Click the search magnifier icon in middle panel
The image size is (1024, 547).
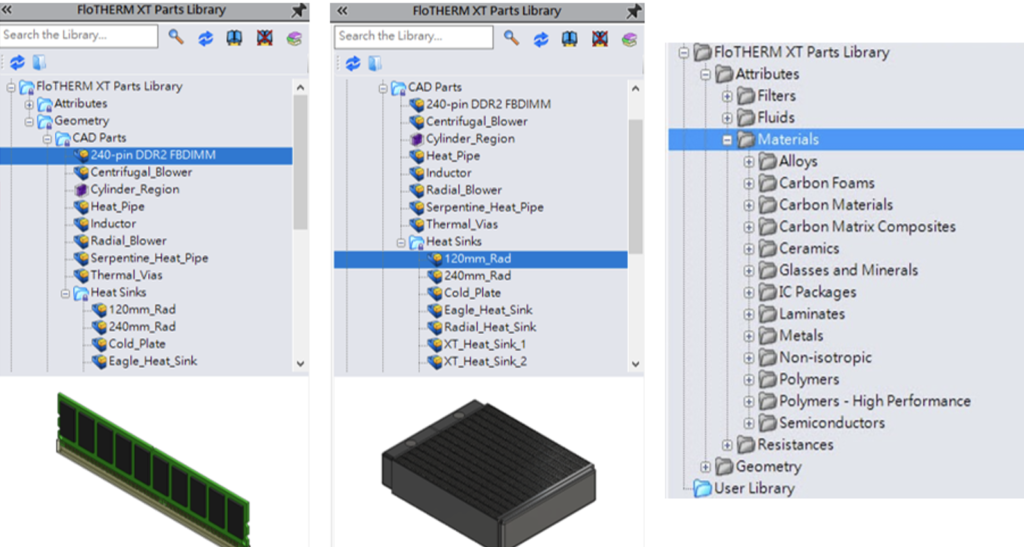point(511,39)
